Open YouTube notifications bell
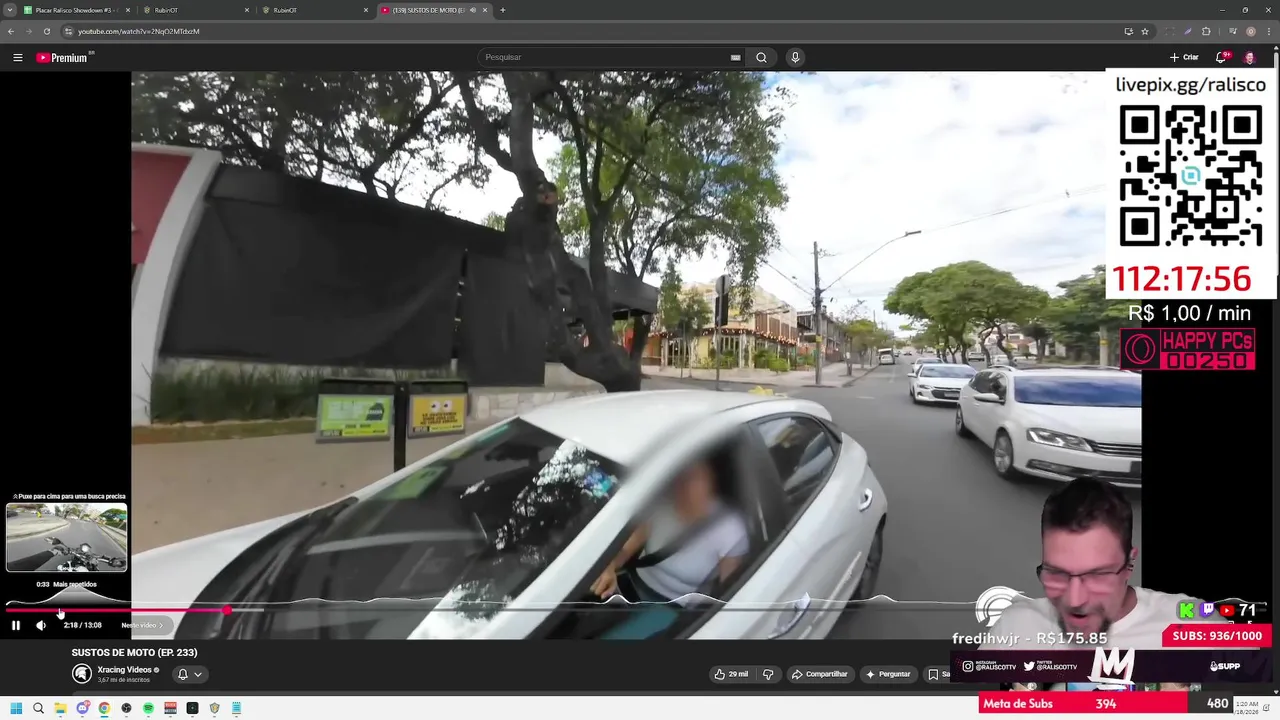The width and height of the screenshot is (1280, 720). [1221, 57]
